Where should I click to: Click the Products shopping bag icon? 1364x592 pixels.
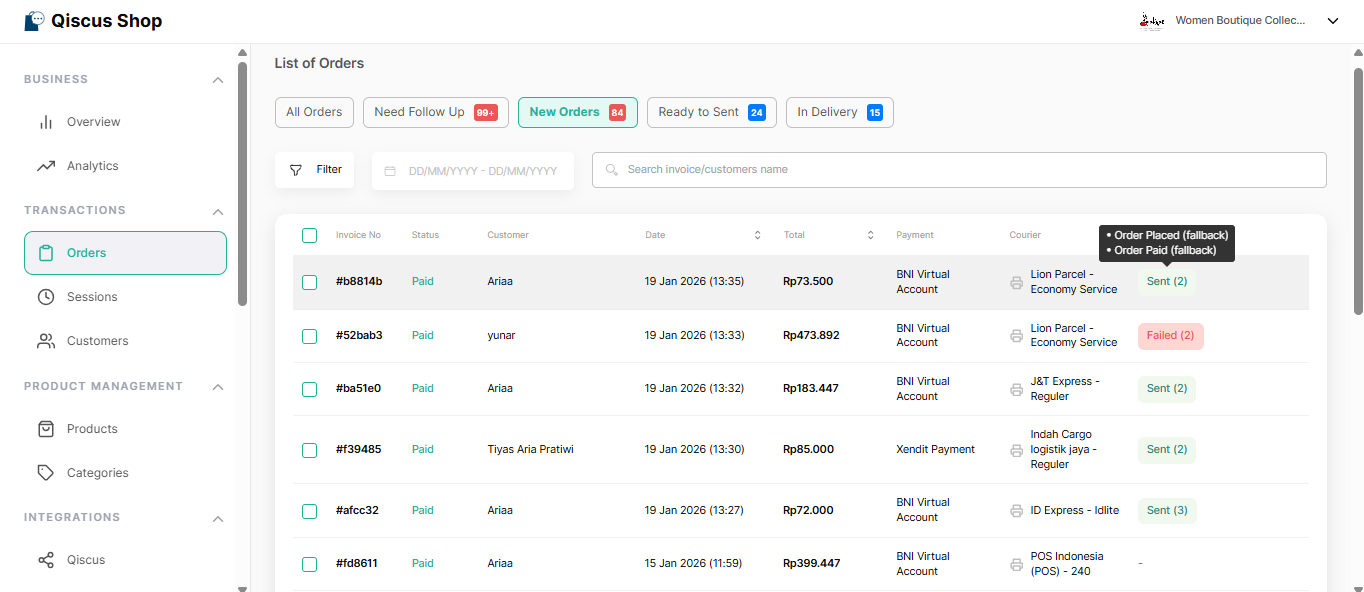[x=46, y=429]
